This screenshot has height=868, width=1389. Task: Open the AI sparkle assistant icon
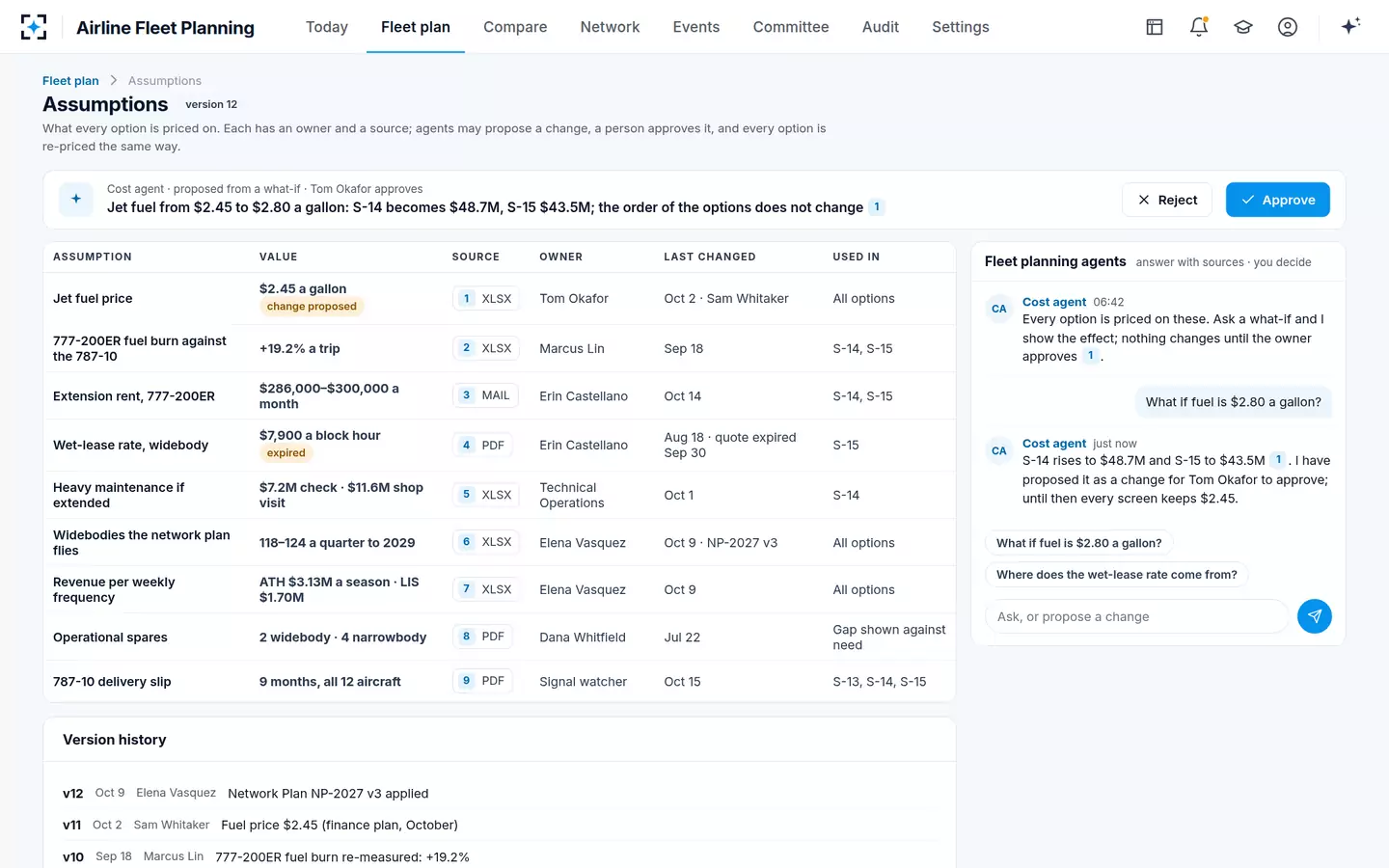1350,26
